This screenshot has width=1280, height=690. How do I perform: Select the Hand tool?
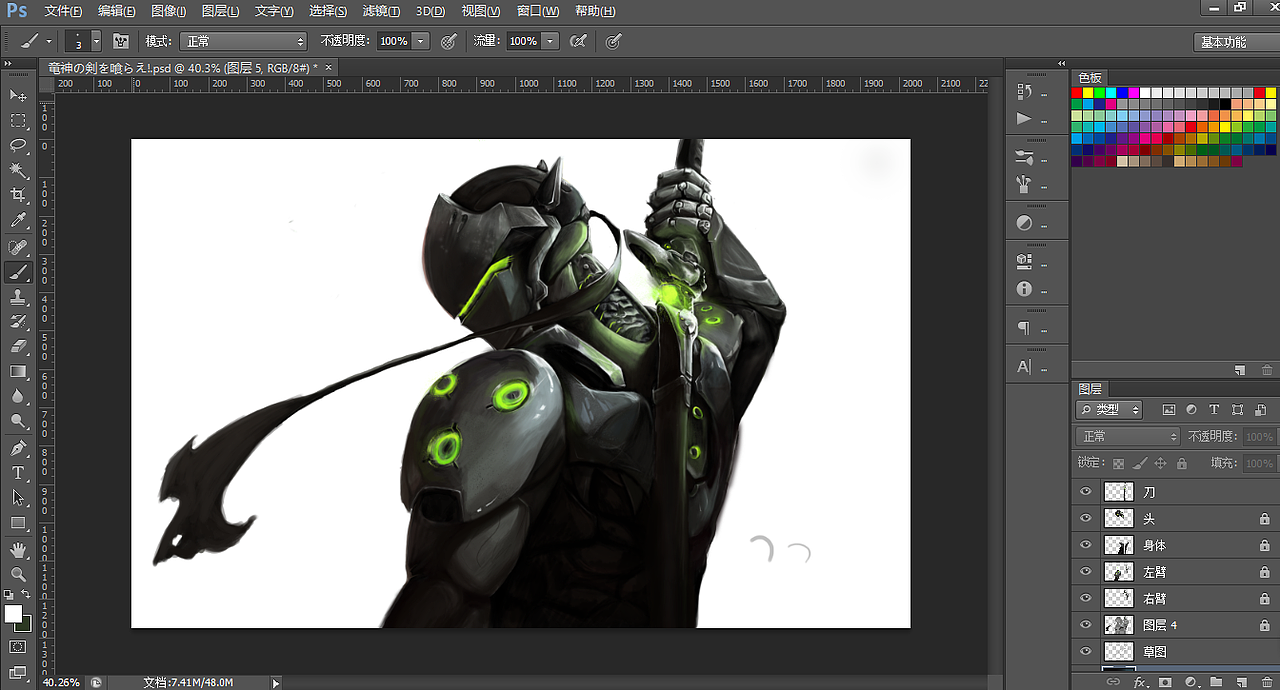(18, 550)
